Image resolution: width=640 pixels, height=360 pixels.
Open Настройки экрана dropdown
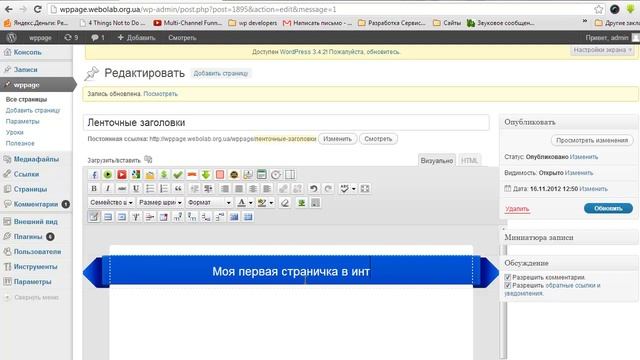click(x=602, y=50)
